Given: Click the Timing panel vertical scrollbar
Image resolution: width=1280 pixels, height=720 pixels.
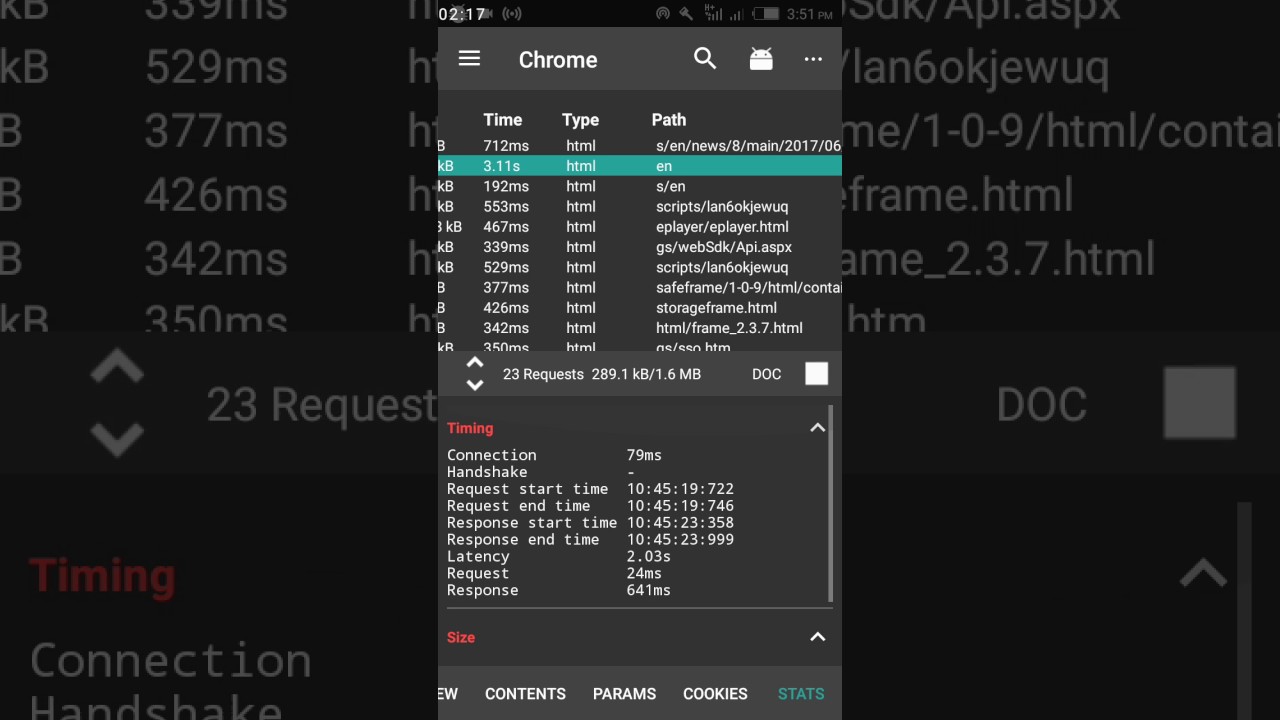Looking at the screenshot, I should pyautogui.click(x=831, y=503).
